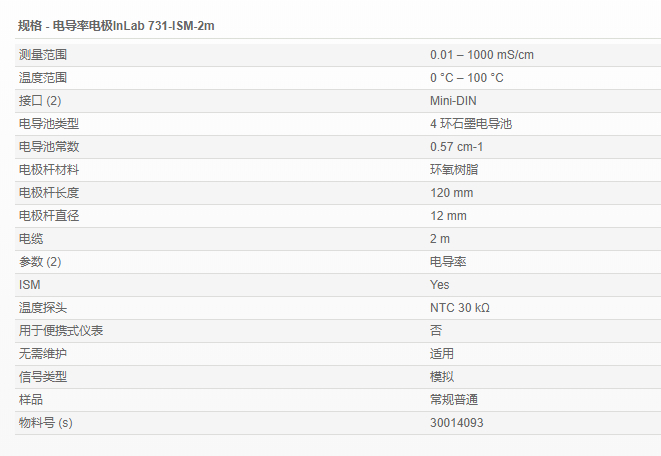This screenshot has height=456, width=661.
Task: Select the 测量范围 row label
Action: point(43,55)
